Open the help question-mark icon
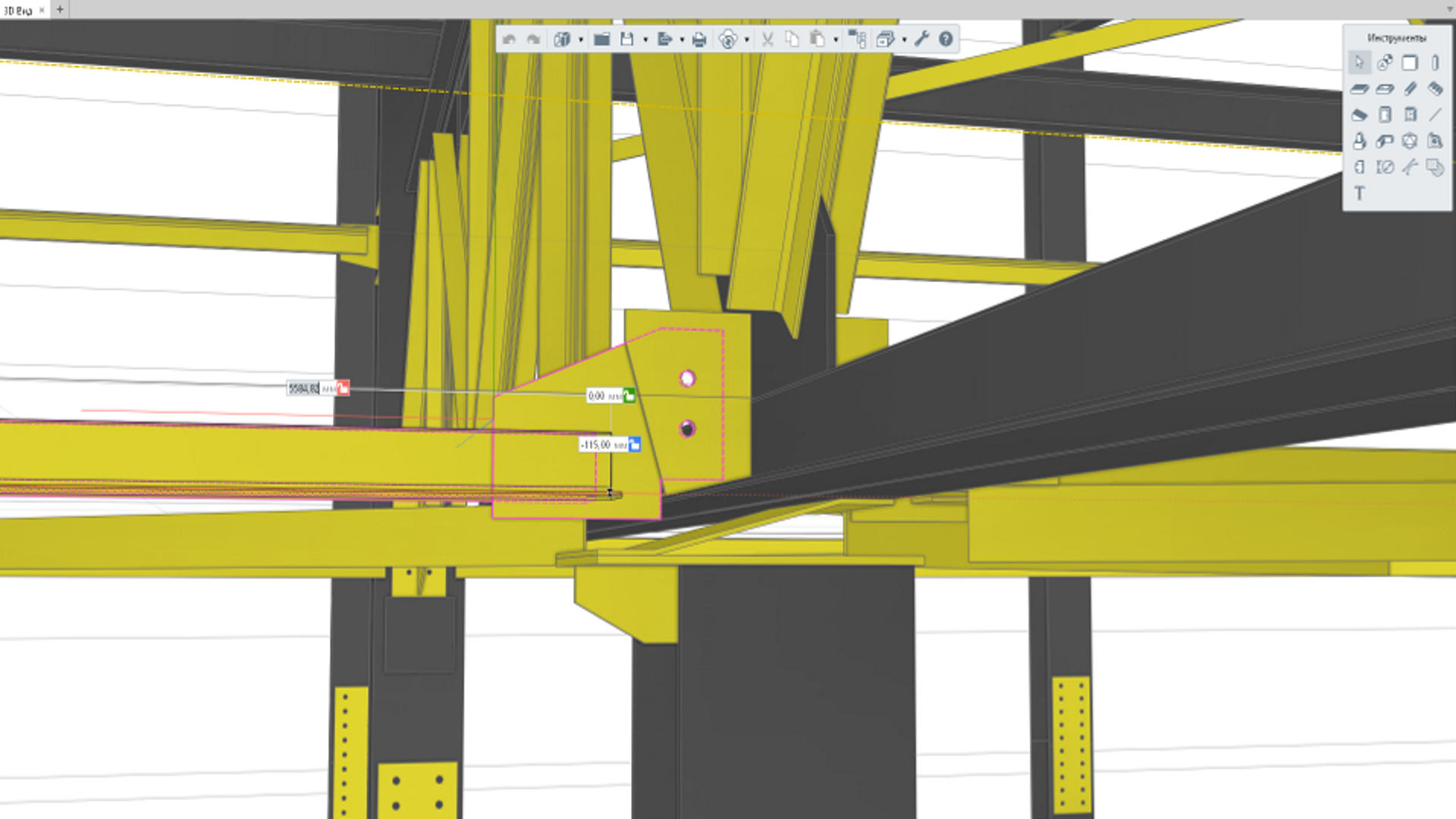 [x=946, y=39]
